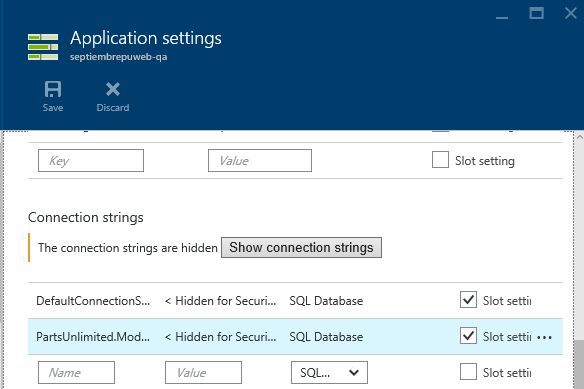Click the Application settings blade icon
This screenshot has width=584, height=389.
(x=43, y=47)
